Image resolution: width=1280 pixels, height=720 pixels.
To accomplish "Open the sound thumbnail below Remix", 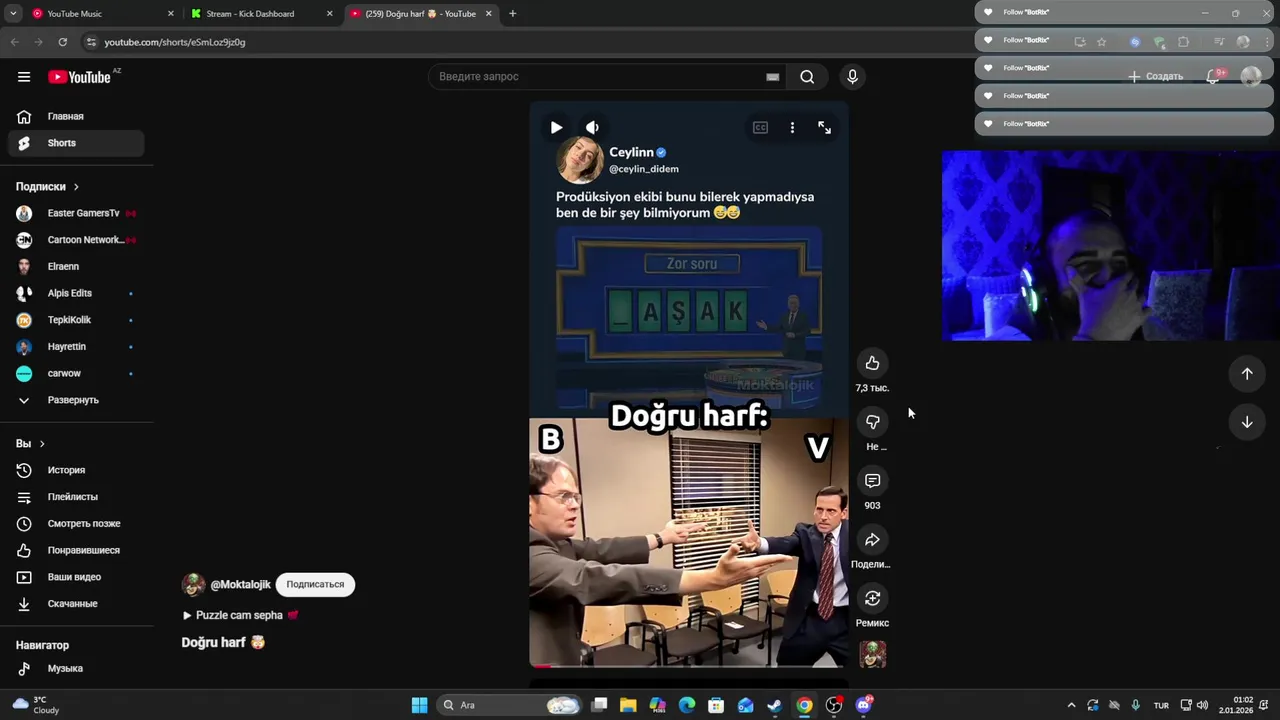I will 872,654.
